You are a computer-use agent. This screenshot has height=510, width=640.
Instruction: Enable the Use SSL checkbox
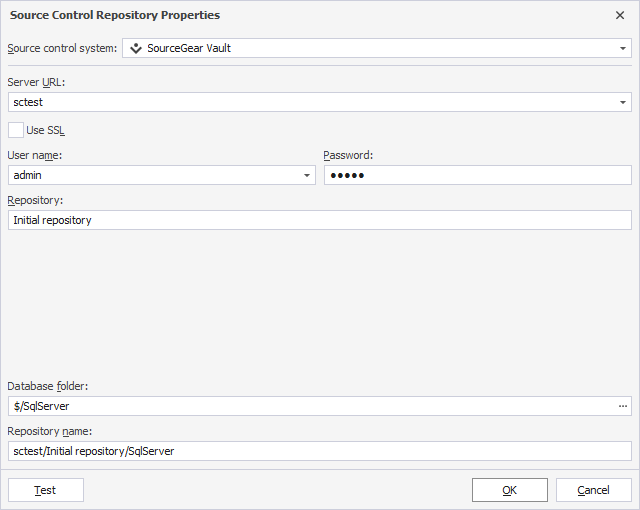(16, 130)
